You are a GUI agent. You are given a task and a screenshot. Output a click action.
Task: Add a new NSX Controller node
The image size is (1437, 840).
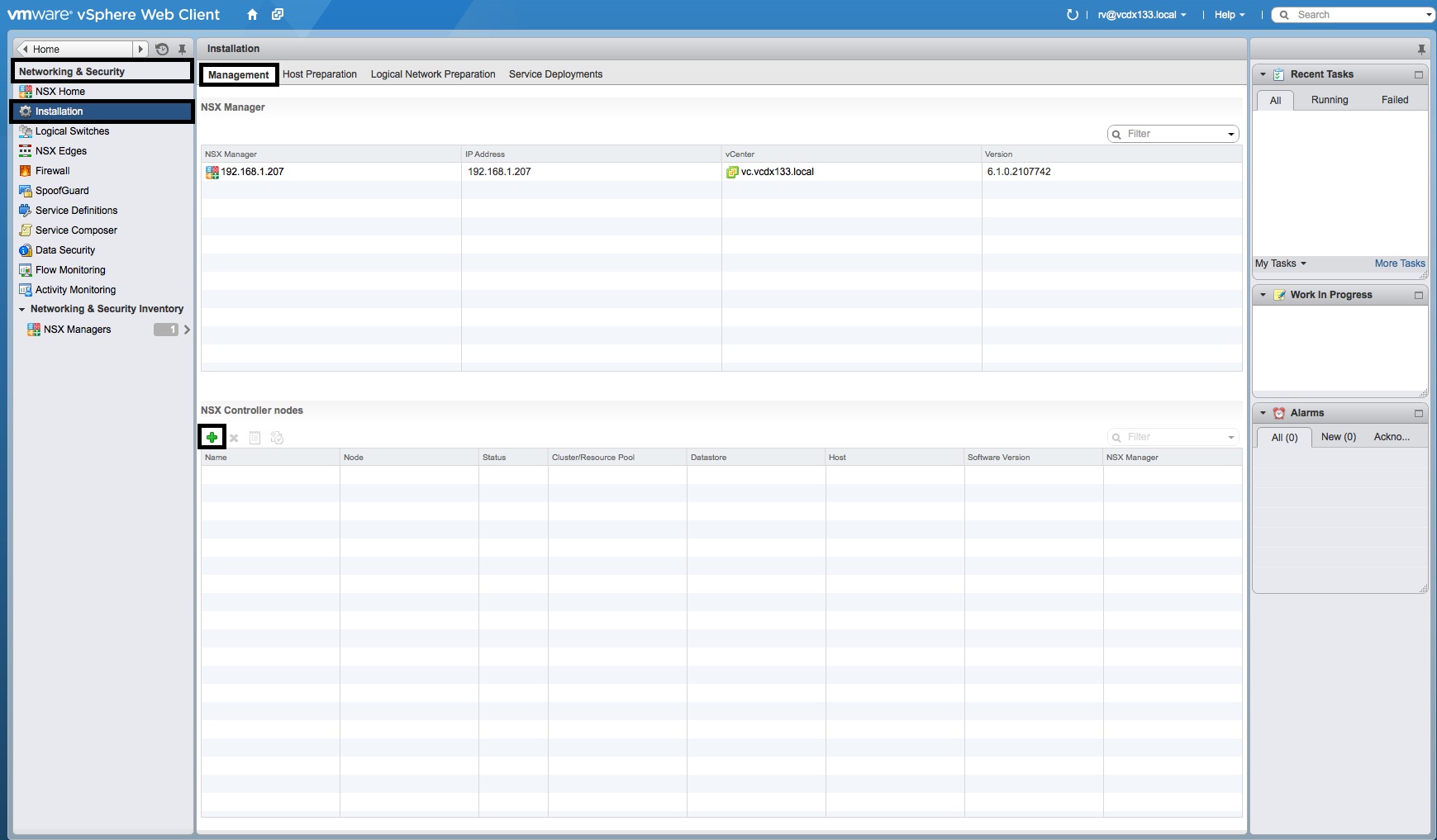coord(212,437)
